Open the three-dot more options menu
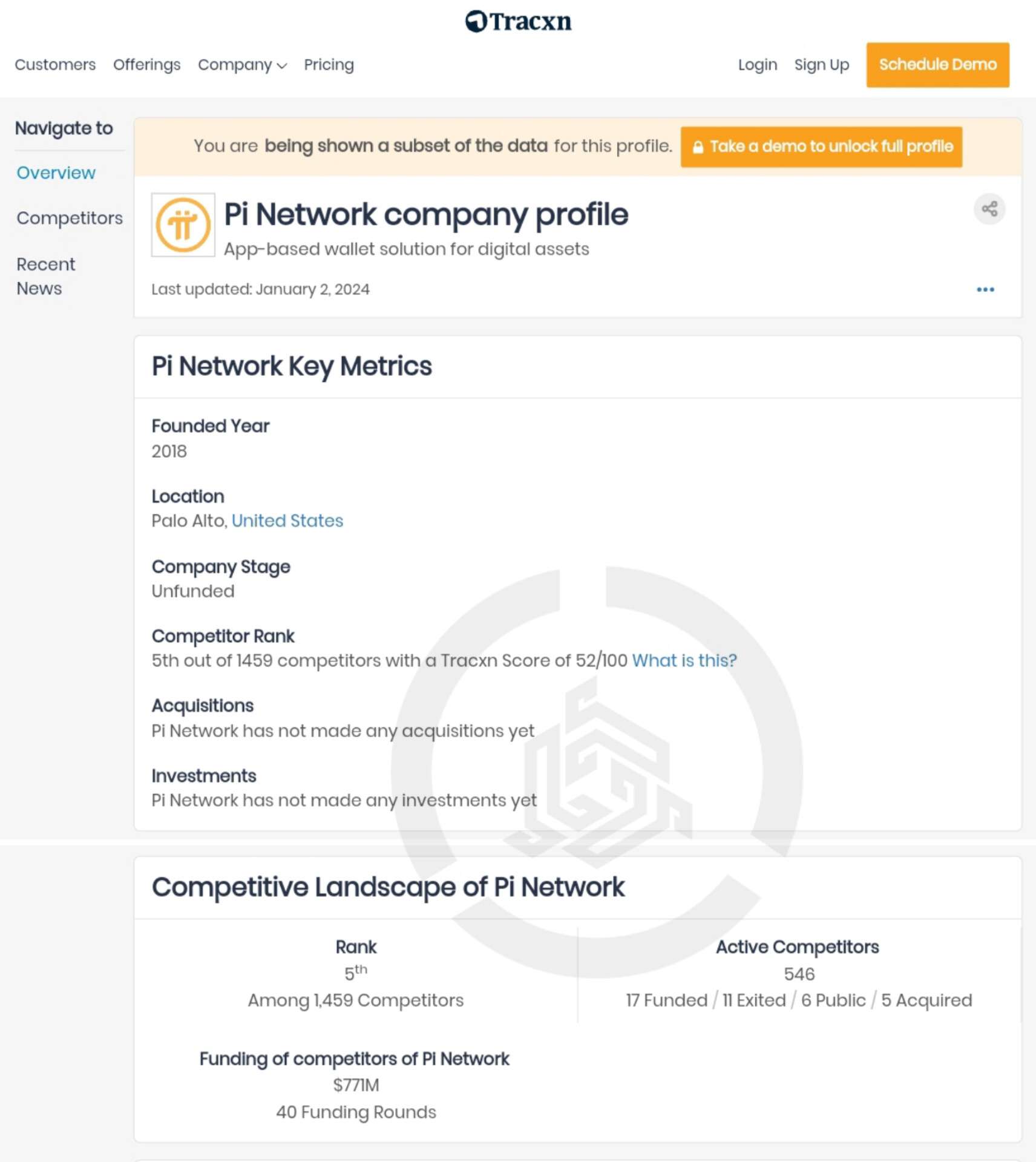The image size is (1036, 1162). (985, 289)
